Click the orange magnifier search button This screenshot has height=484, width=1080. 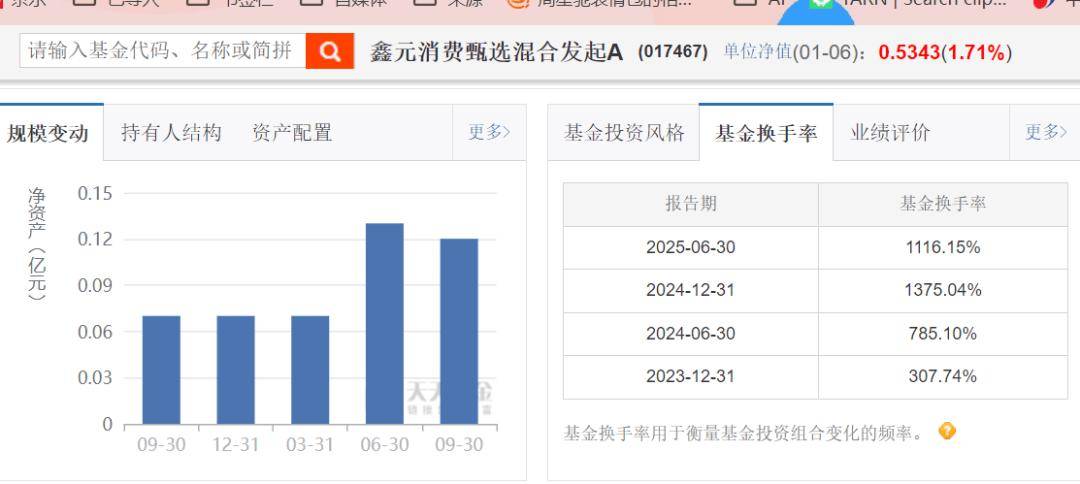pyautogui.click(x=329, y=51)
